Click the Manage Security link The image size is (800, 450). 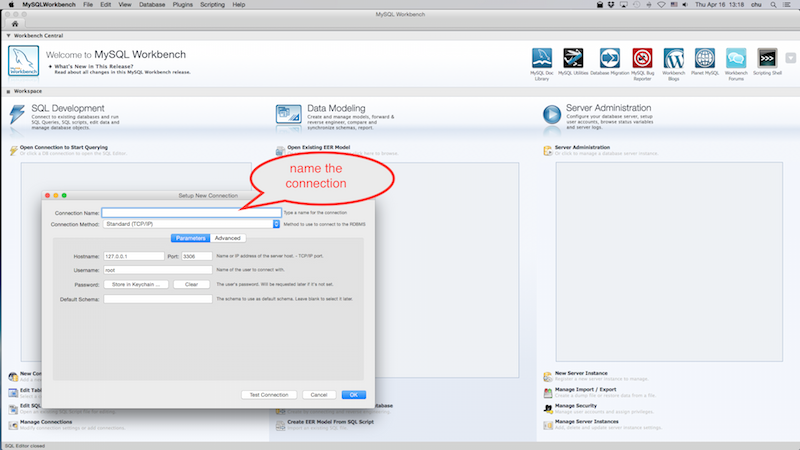pos(577,407)
